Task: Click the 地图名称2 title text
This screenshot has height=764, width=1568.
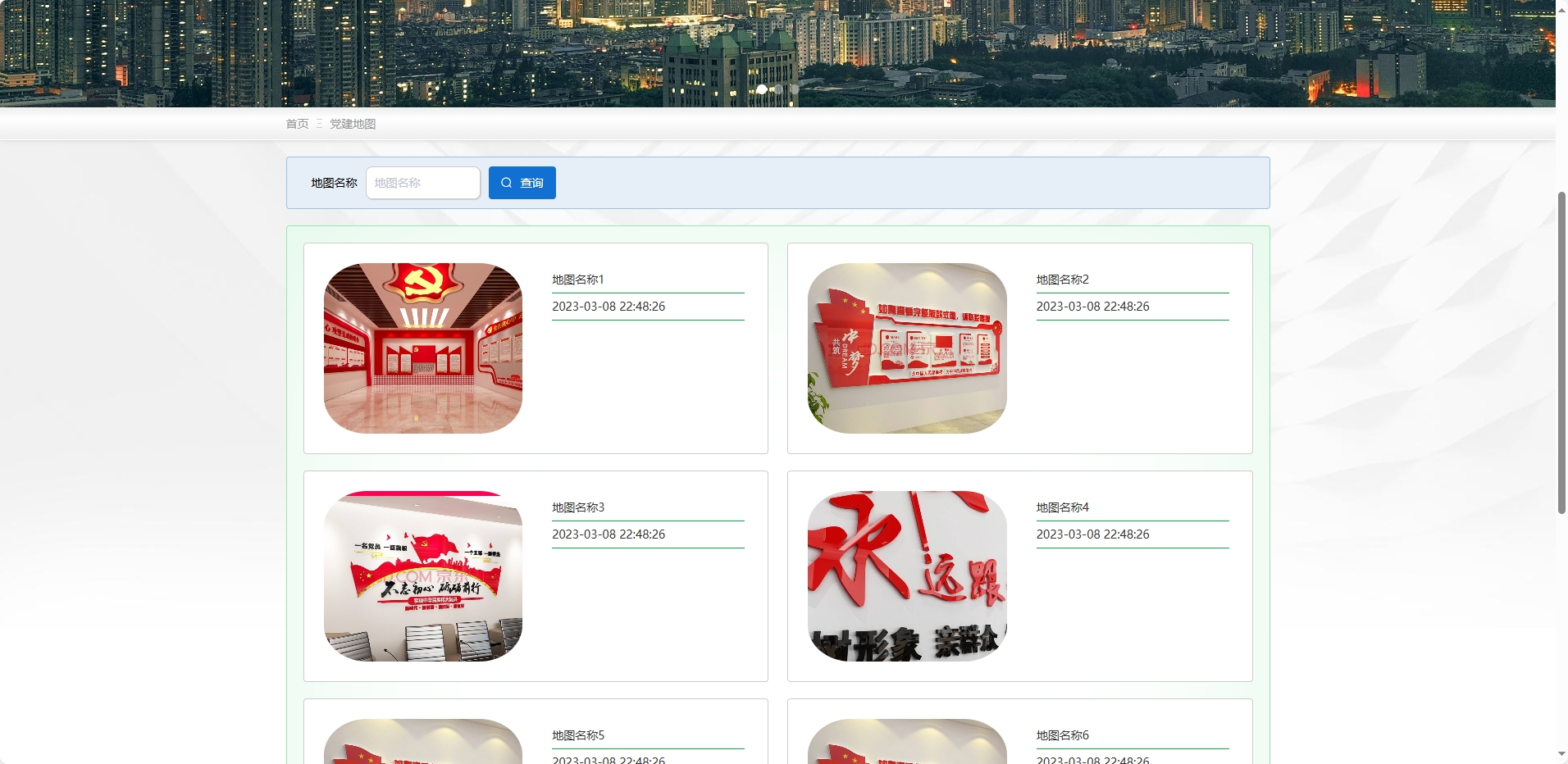Action: point(1063,280)
